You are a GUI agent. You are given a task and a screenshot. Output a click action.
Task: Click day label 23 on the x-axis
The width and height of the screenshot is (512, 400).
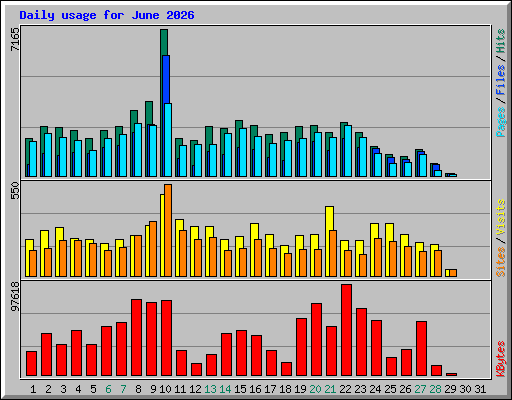point(360,389)
